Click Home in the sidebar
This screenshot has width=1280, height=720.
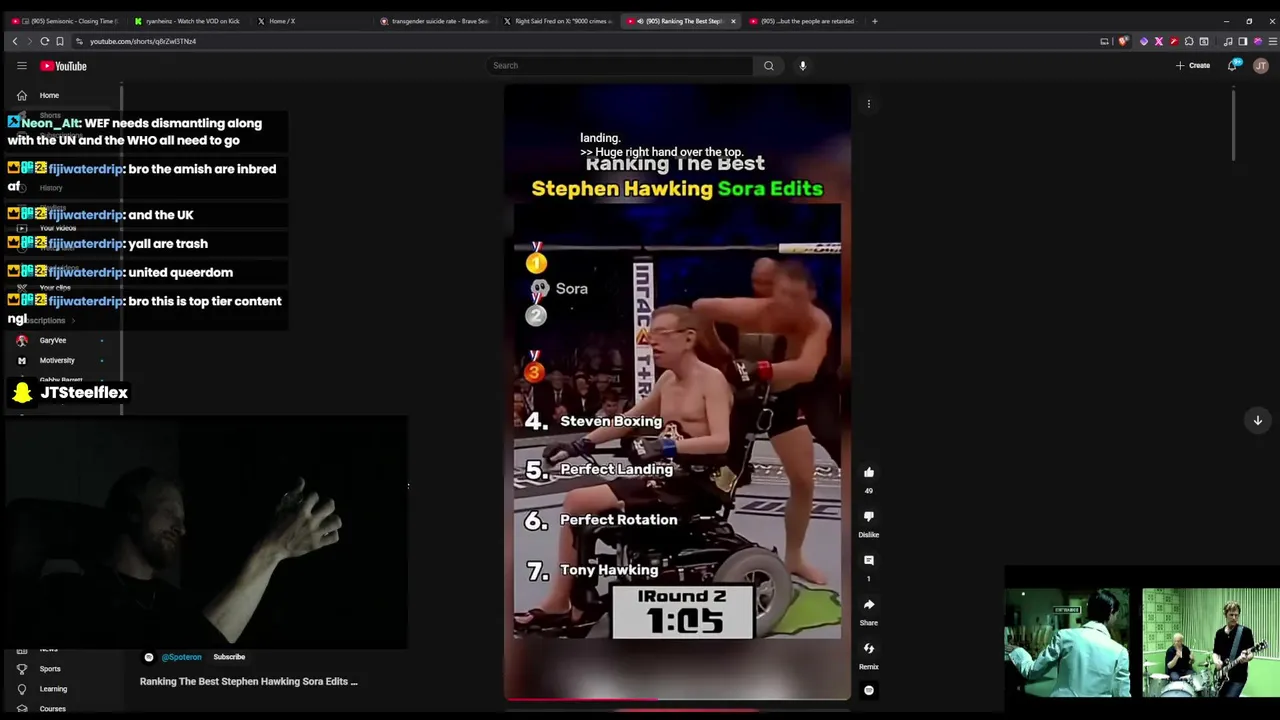[49, 95]
